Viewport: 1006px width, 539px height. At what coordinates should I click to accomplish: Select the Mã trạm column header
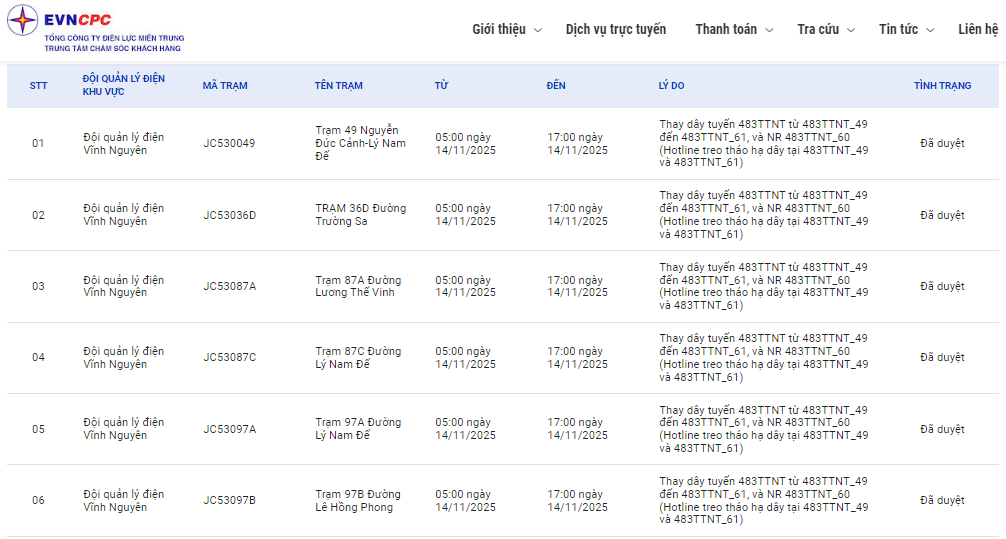[x=225, y=86]
